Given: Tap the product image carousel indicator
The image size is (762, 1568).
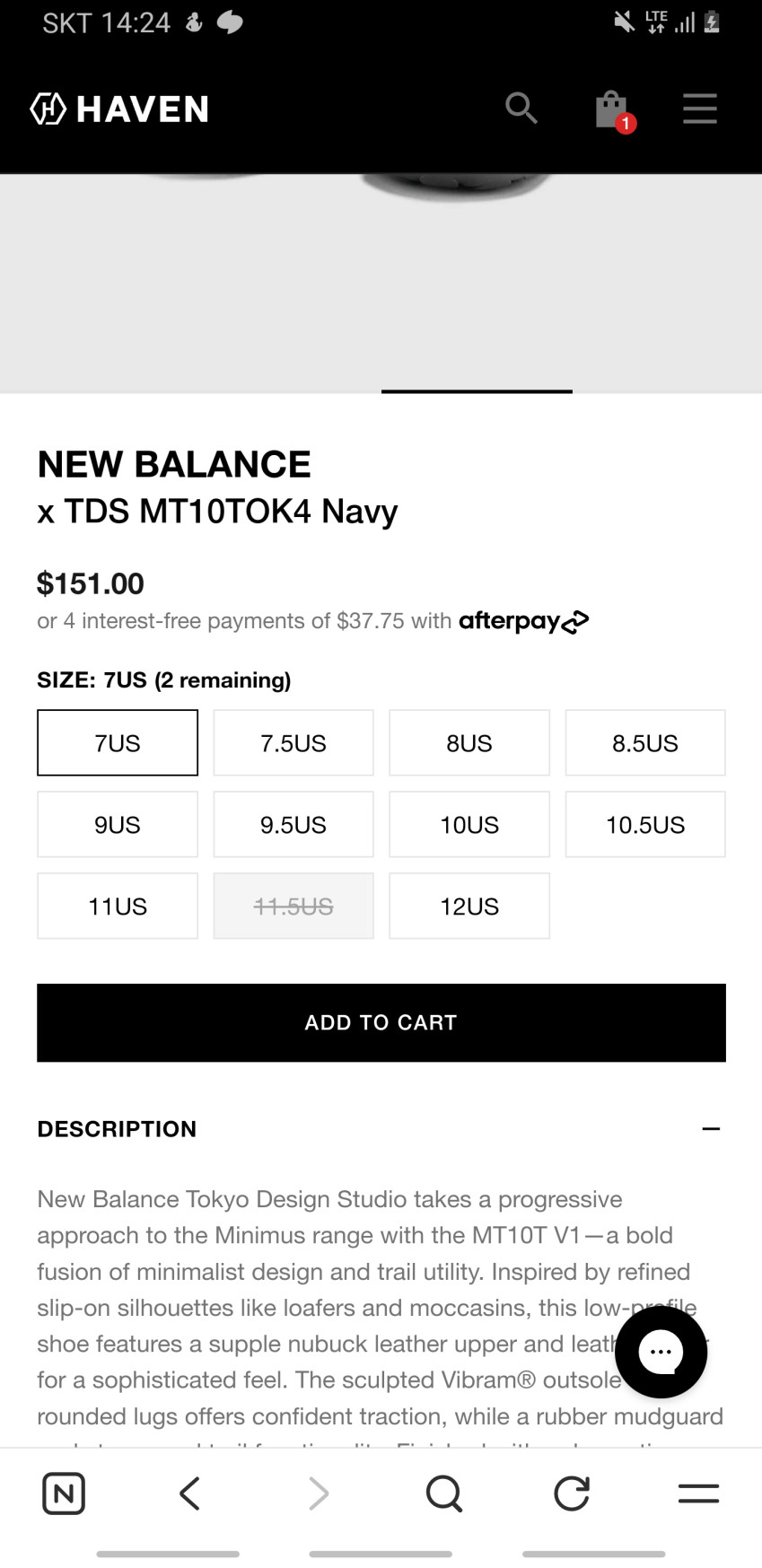Looking at the screenshot, I should pos(477,391).
